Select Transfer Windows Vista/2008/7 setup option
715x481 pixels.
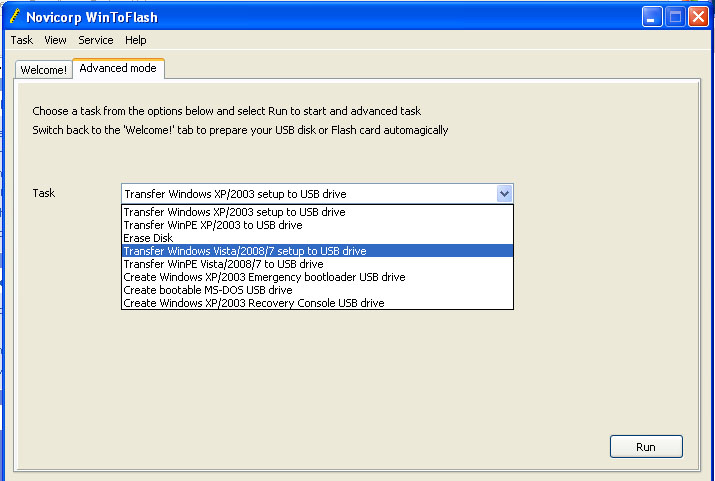(x=317, y=251)
